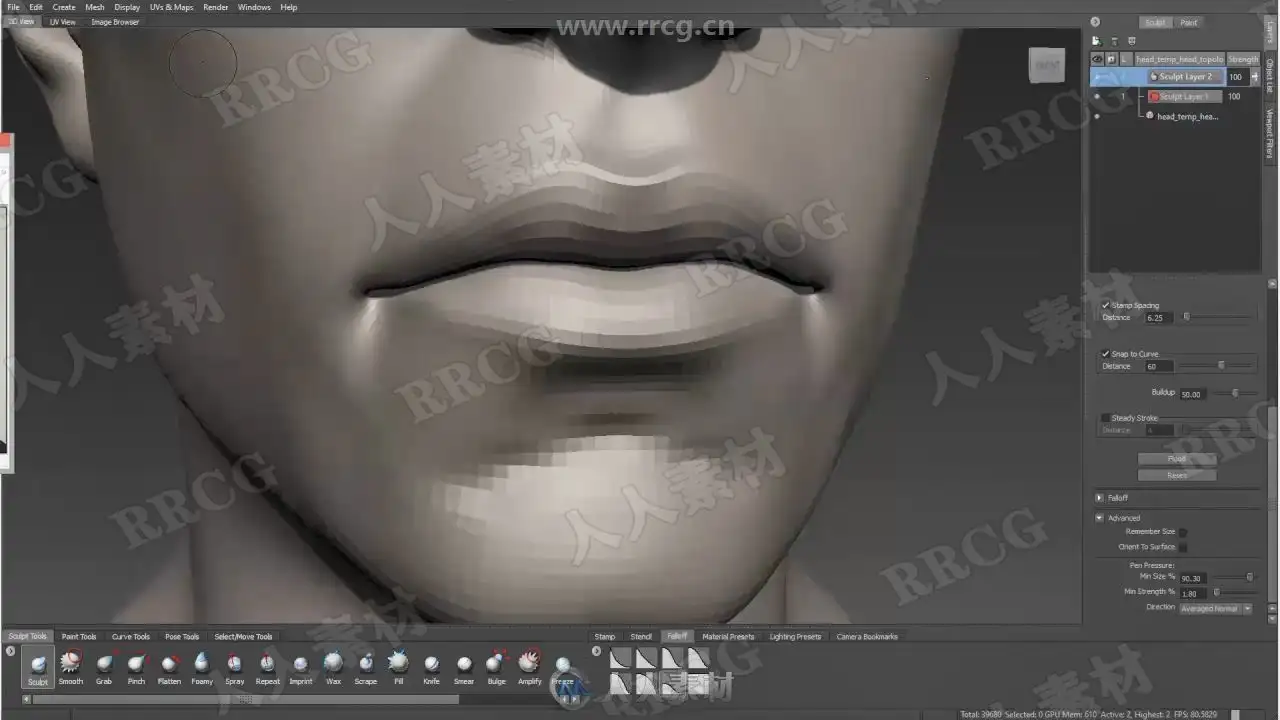Enable Steady Stroke checkbox
The width and height of the screenshot is (1280, 720).
(1105, 418)
